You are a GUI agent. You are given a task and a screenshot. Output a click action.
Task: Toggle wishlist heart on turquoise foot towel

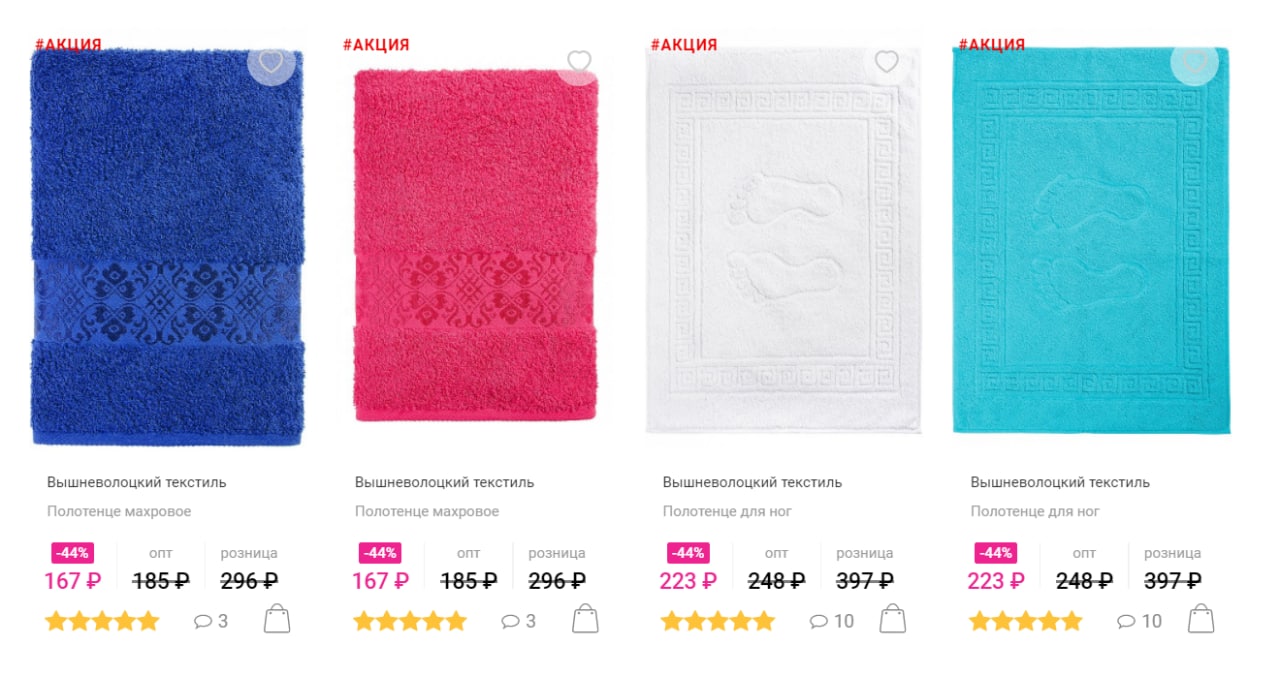click(1194, 62)
